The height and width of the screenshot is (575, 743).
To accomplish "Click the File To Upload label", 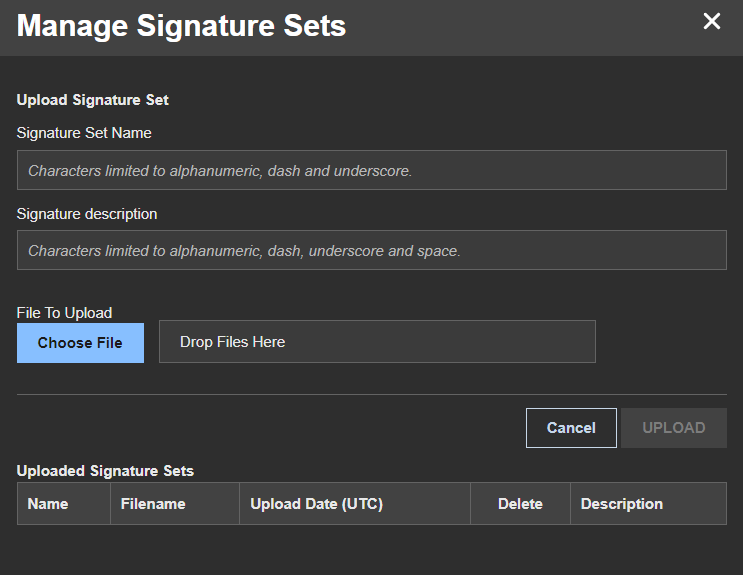I will 64,313.
